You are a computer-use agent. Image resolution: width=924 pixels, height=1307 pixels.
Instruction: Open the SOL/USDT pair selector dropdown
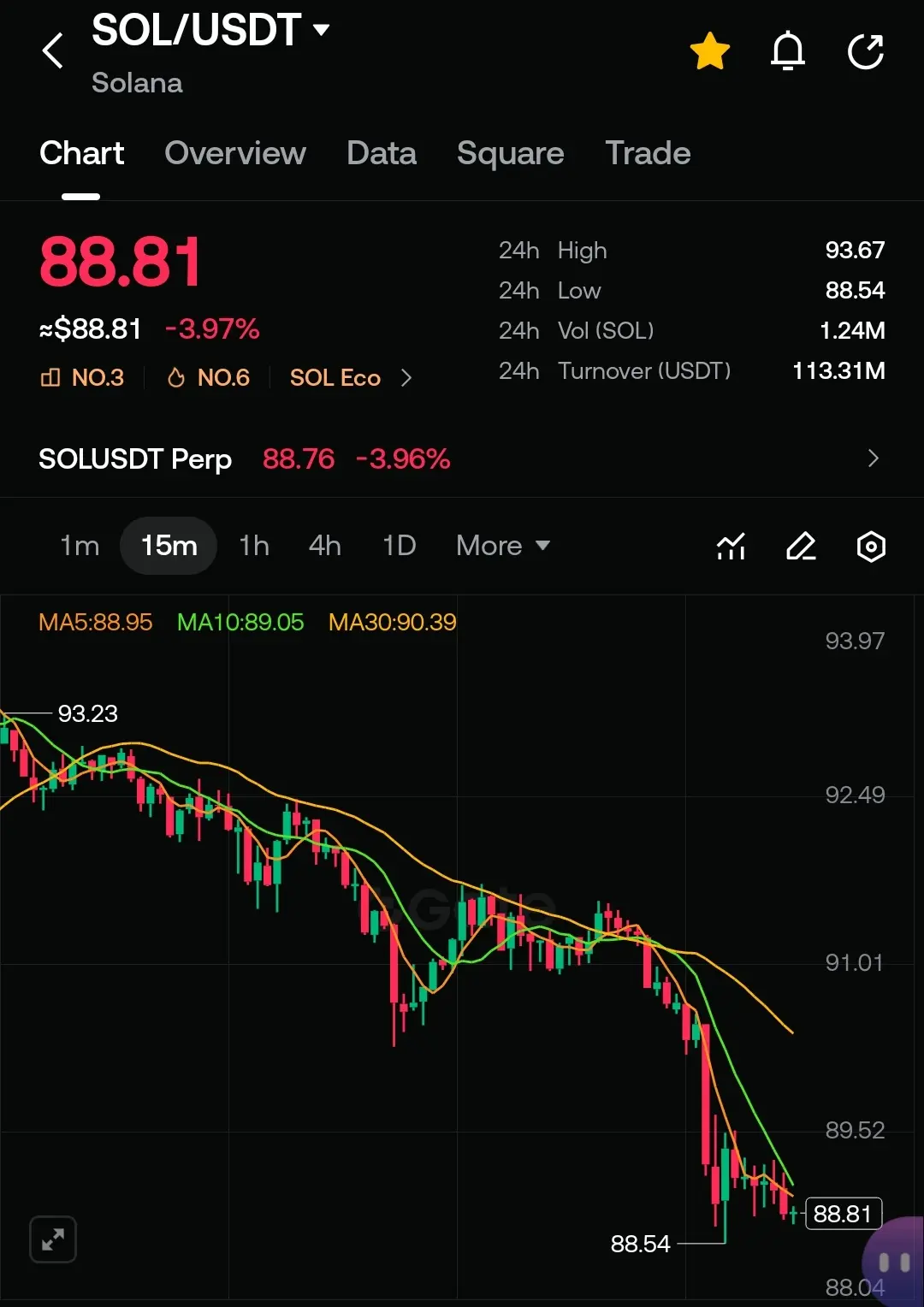[x=210, y=31]
